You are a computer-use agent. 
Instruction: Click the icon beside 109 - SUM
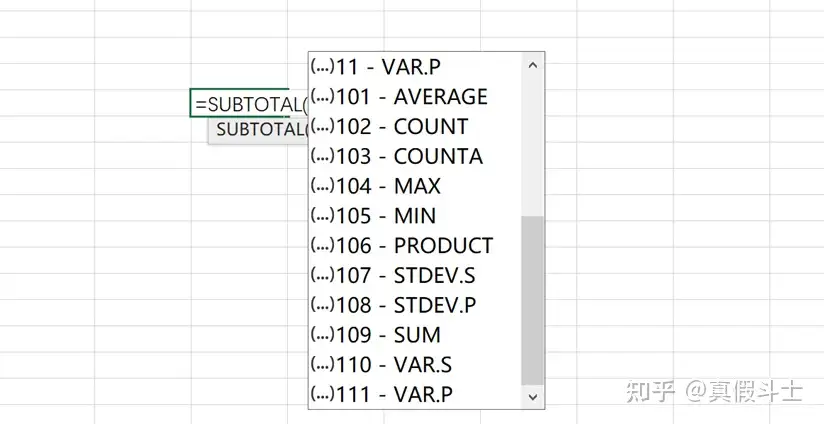click(322, 335)
